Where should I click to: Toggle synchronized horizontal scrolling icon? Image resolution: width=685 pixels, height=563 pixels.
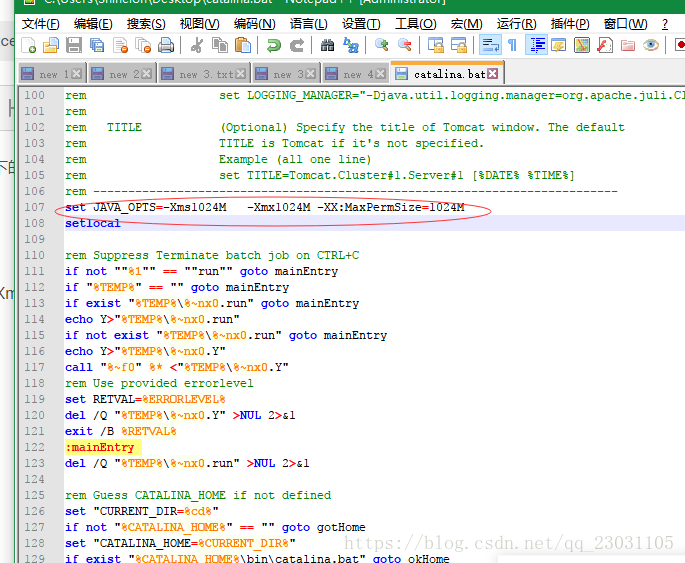(x=459, y=45)
